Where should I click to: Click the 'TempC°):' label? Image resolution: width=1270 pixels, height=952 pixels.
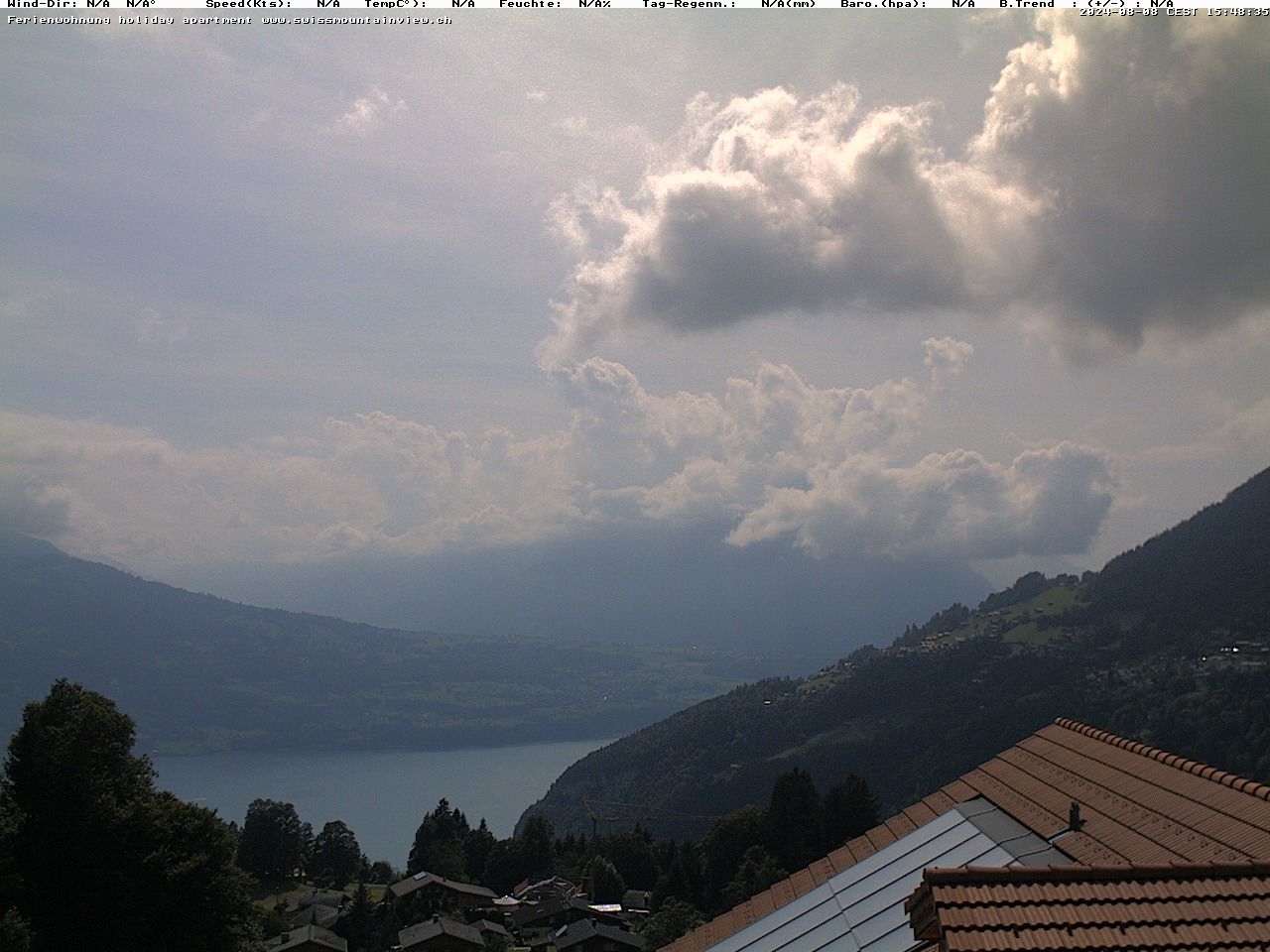coord(396,4)
